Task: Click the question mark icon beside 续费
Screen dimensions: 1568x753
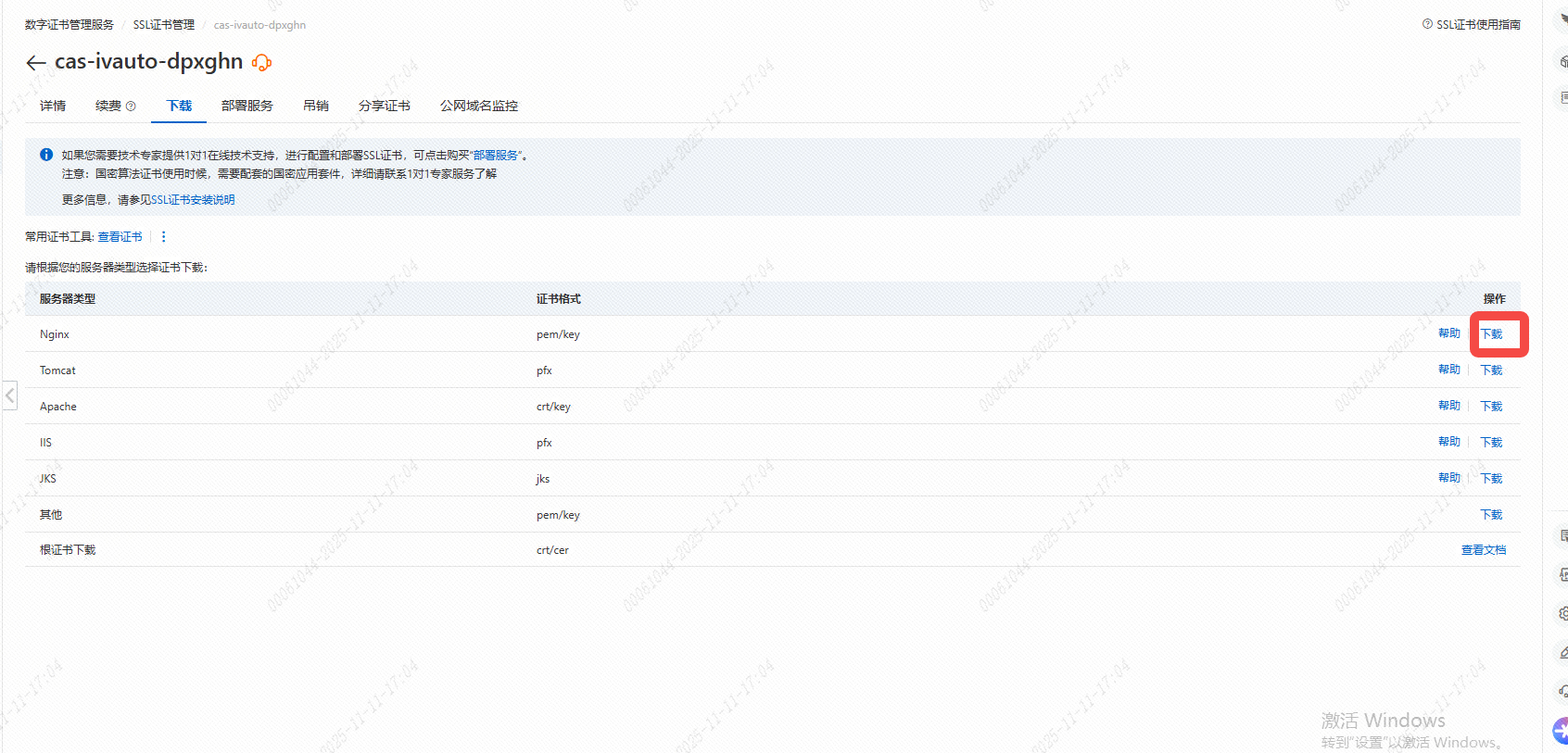Action: (x=131, y=107)
